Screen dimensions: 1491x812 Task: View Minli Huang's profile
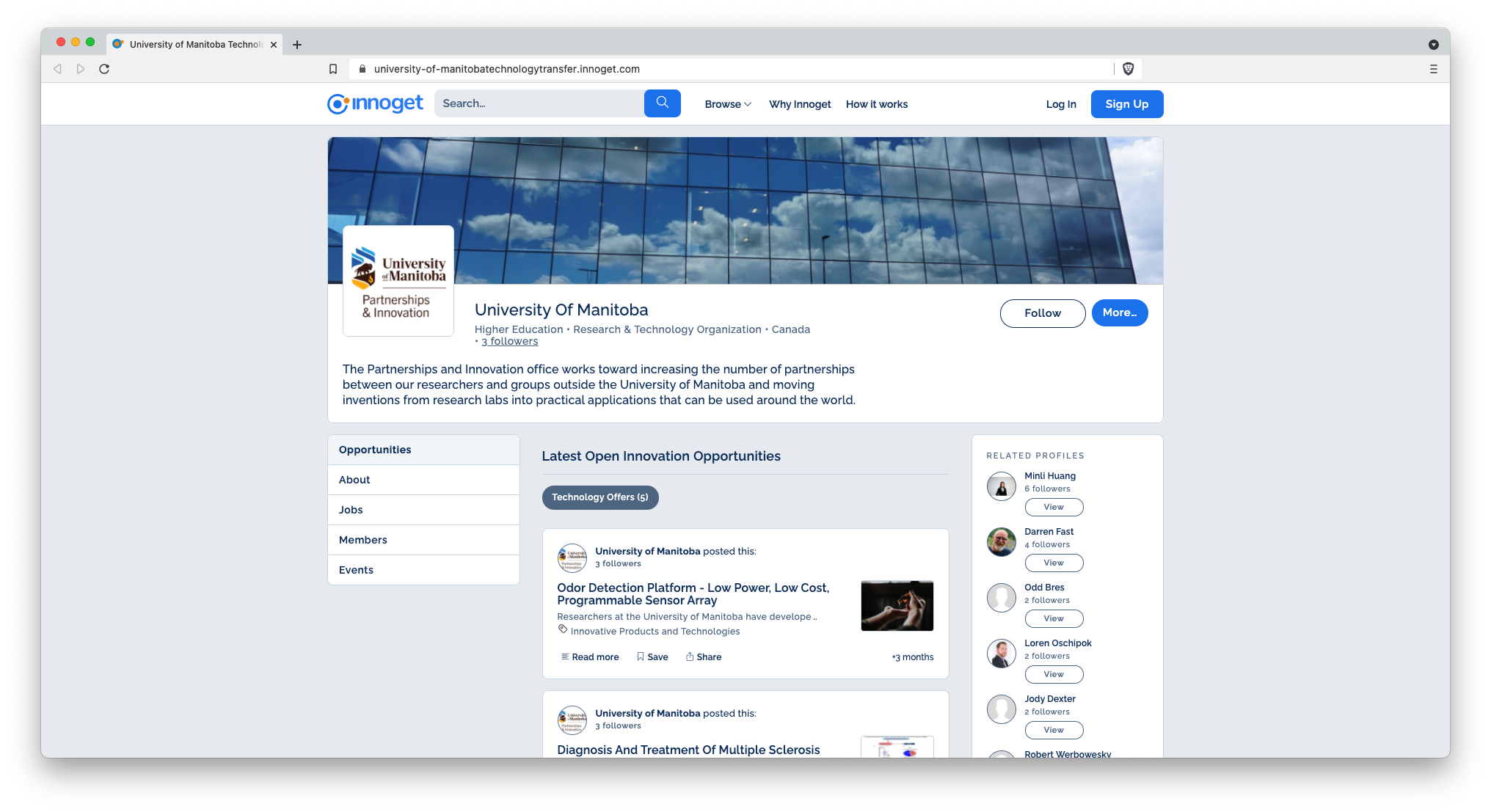click(1054, 508)
